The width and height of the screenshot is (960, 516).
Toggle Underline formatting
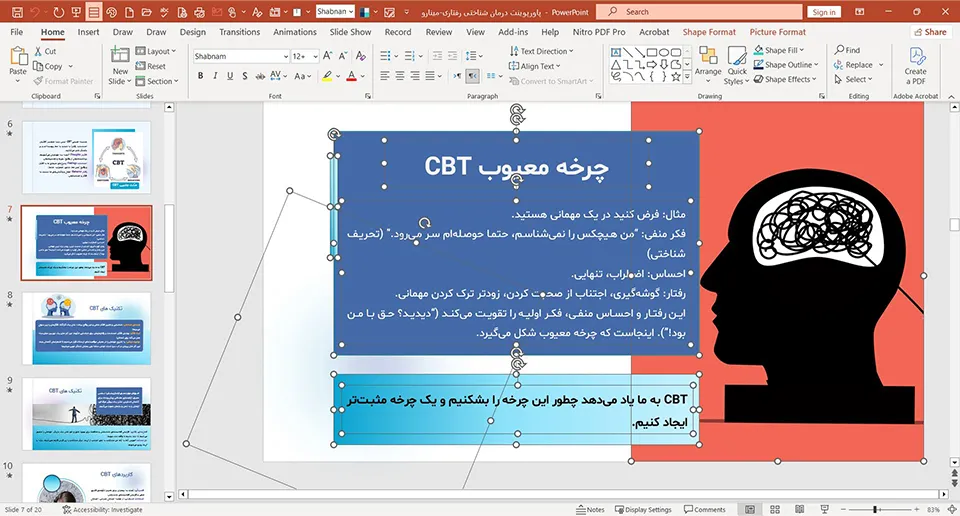[230, 76]
